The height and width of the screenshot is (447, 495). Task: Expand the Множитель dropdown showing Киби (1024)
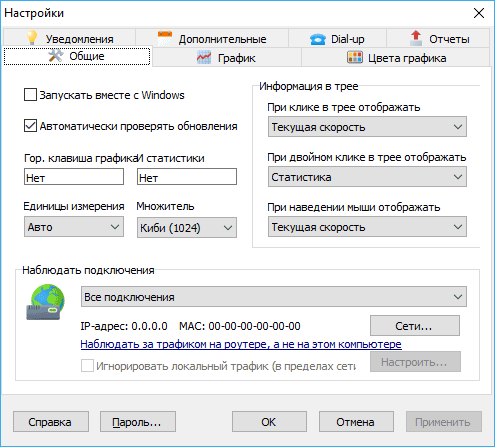click(187, 228)
